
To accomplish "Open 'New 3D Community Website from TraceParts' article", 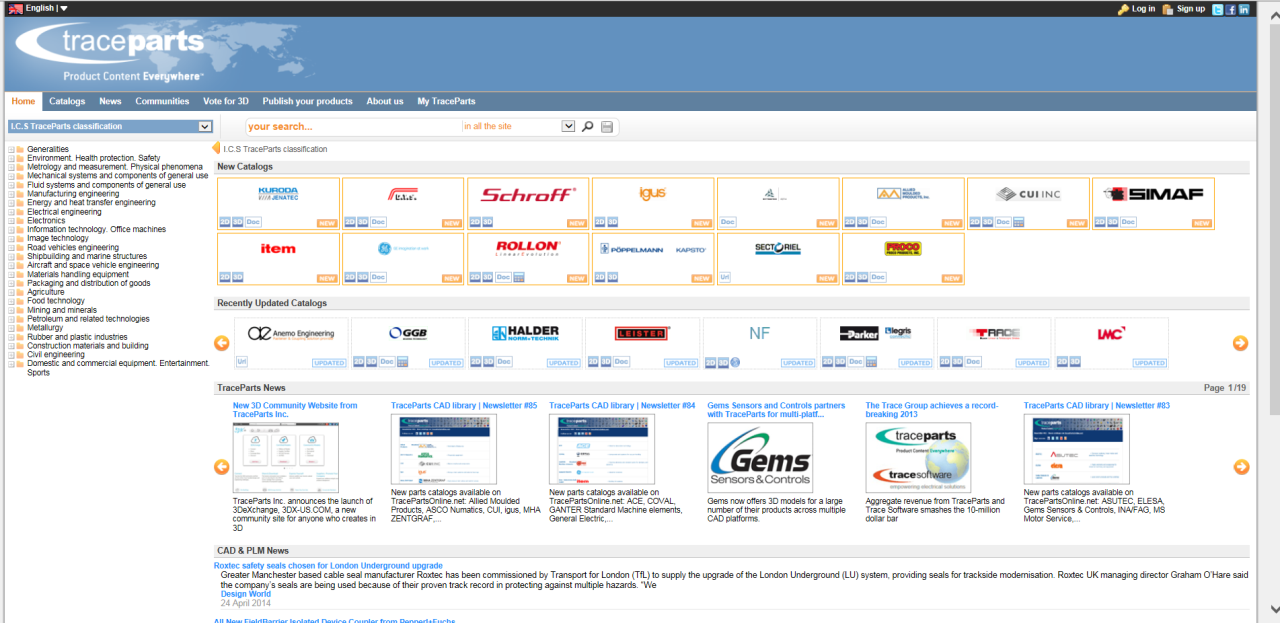I will pyautogui.click(x=295, y=410).
